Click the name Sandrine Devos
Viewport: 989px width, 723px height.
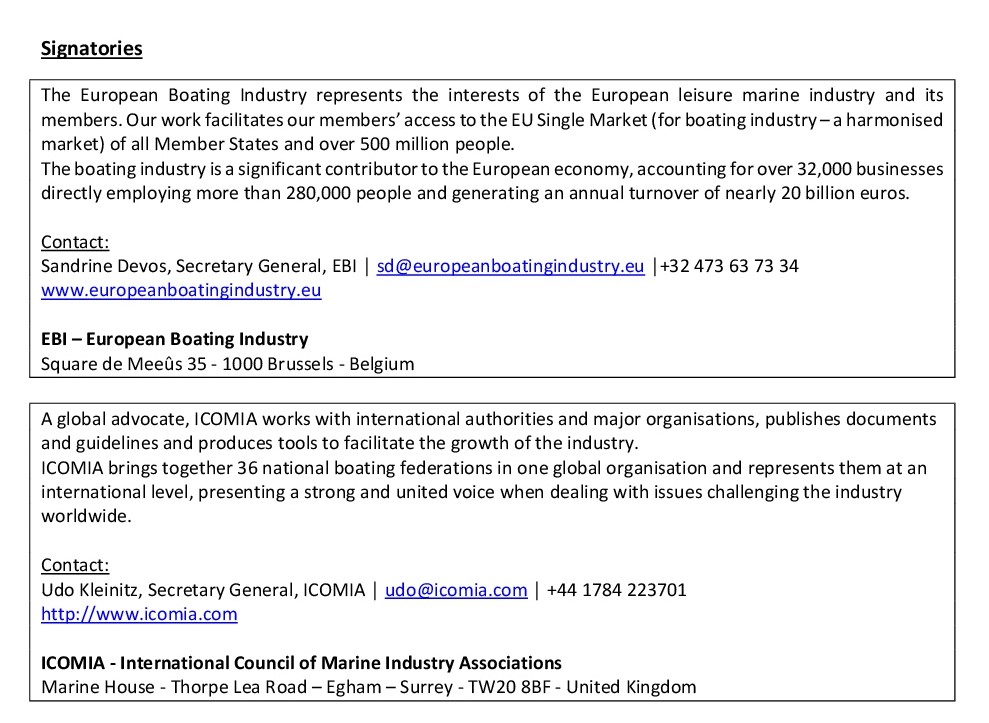pyautogui.click(x=96, y=266)
